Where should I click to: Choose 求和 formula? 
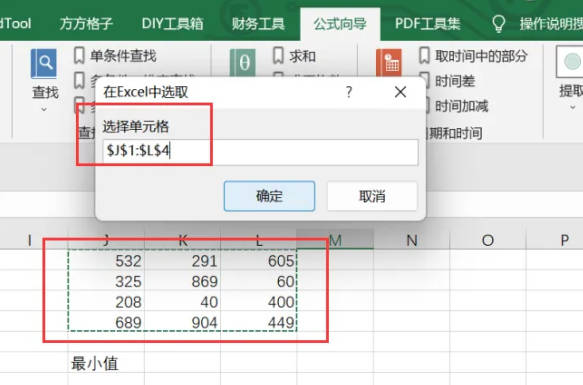303,56
